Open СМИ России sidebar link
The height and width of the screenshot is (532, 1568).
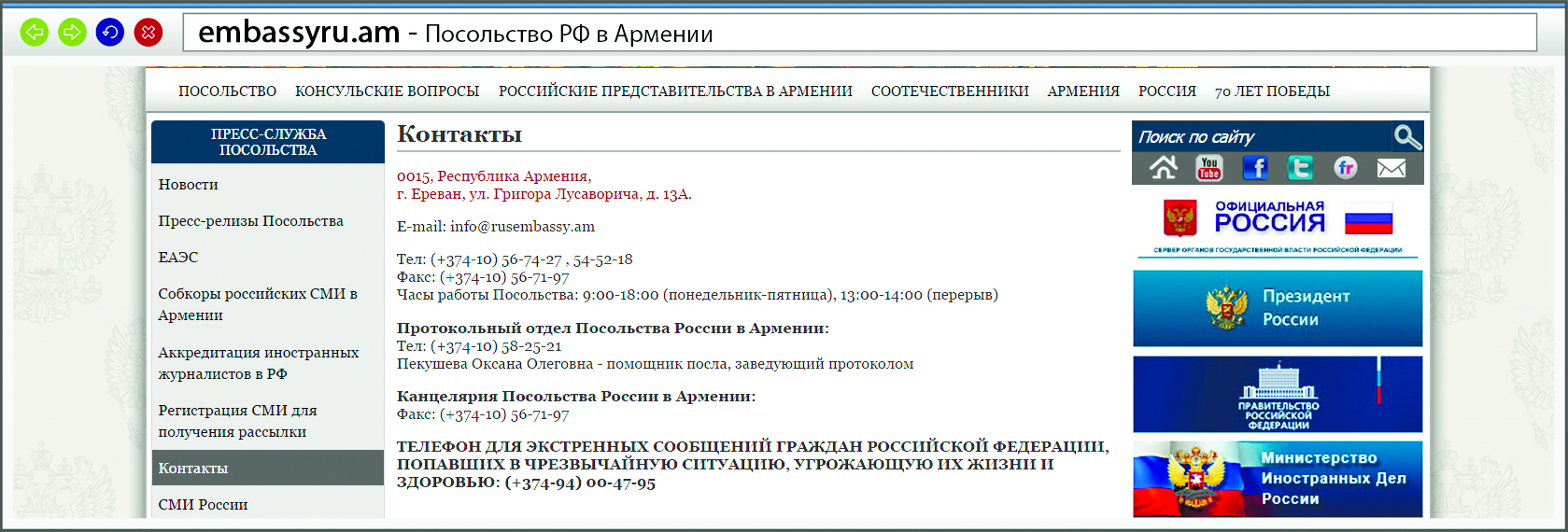[x=203, y=505]
